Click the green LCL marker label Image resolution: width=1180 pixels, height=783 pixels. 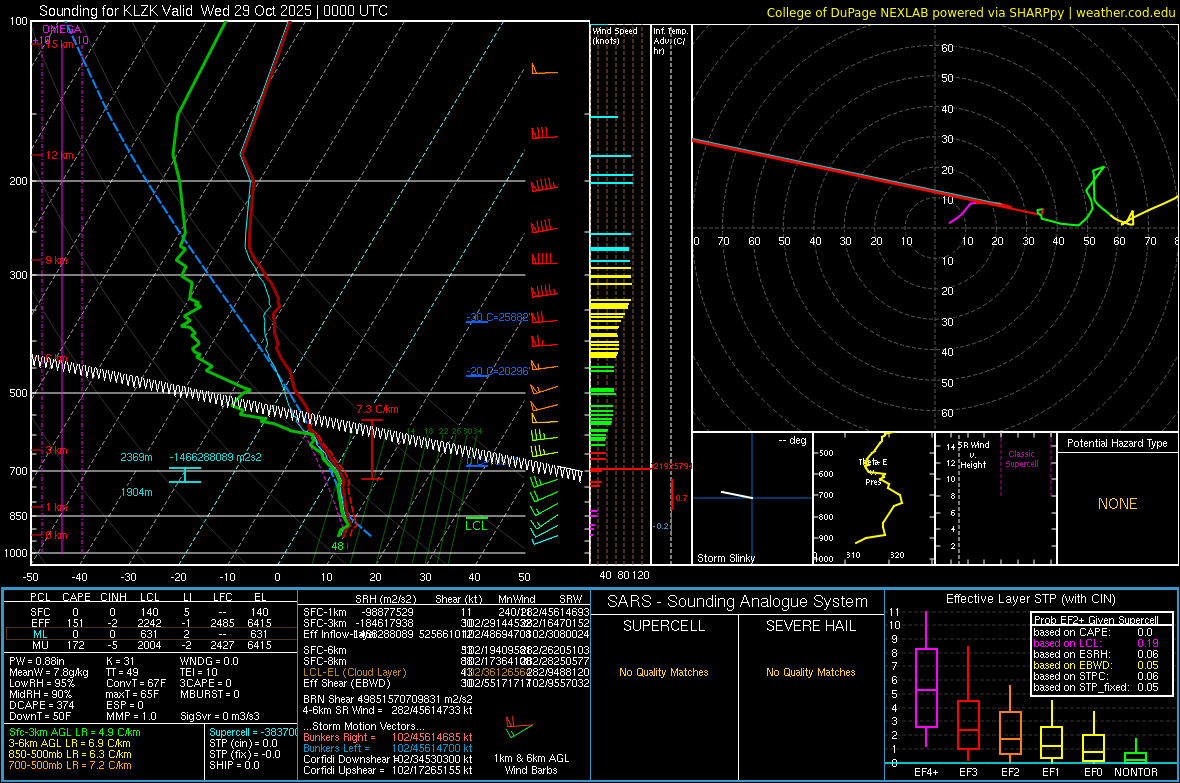(476, 526)
